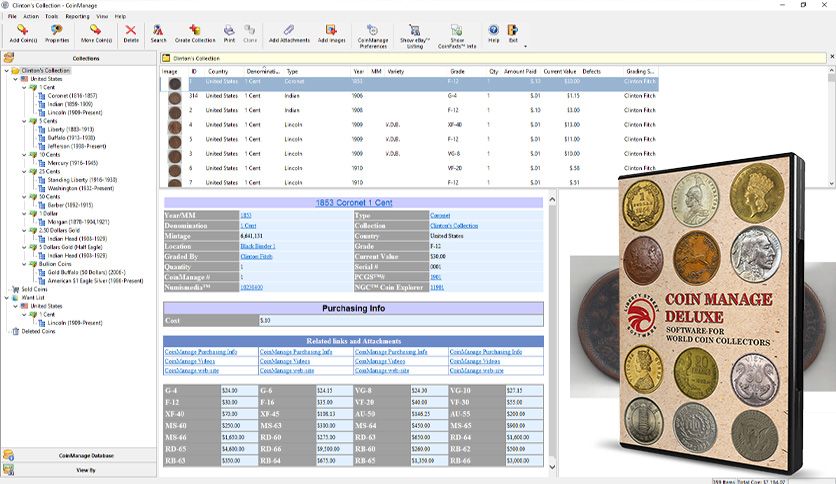Image resolution: width=836 pixels, height=484 pixels.
Task: Select Buffalo (1913-1938) tree item
Action: pyautogui.click(x=71, y=138)
